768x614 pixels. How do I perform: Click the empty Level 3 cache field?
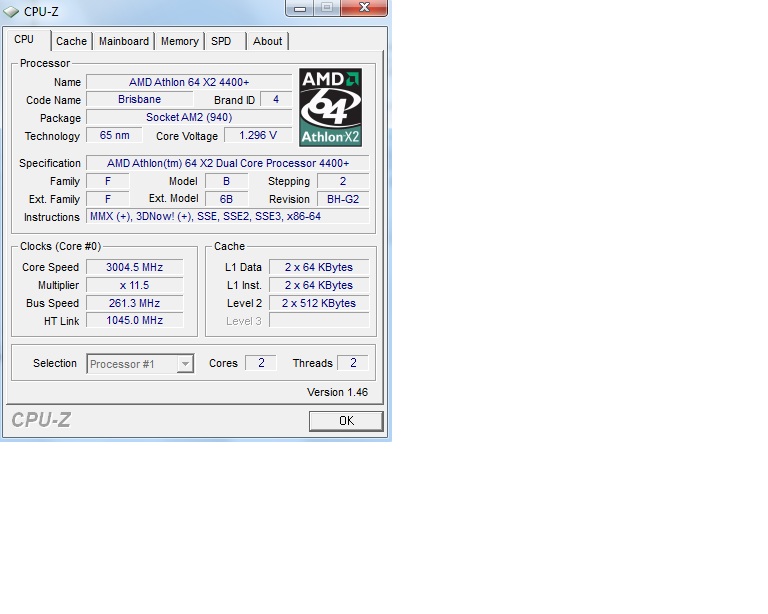coord(319,321)
